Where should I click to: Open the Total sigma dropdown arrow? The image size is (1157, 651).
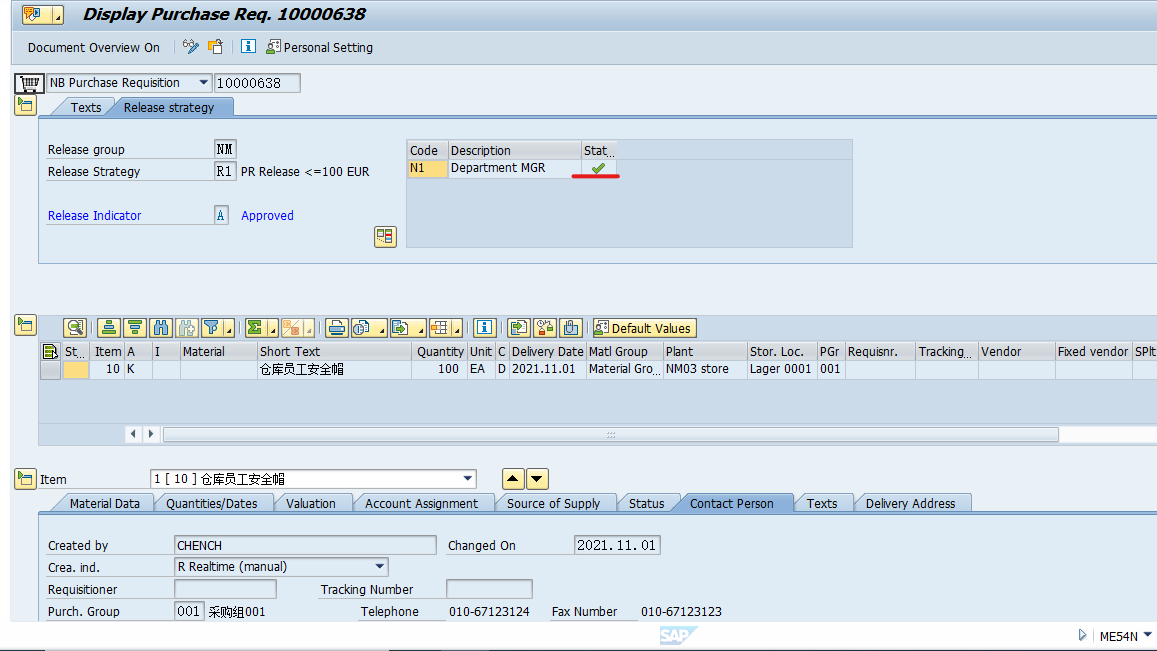pos(272,328)
